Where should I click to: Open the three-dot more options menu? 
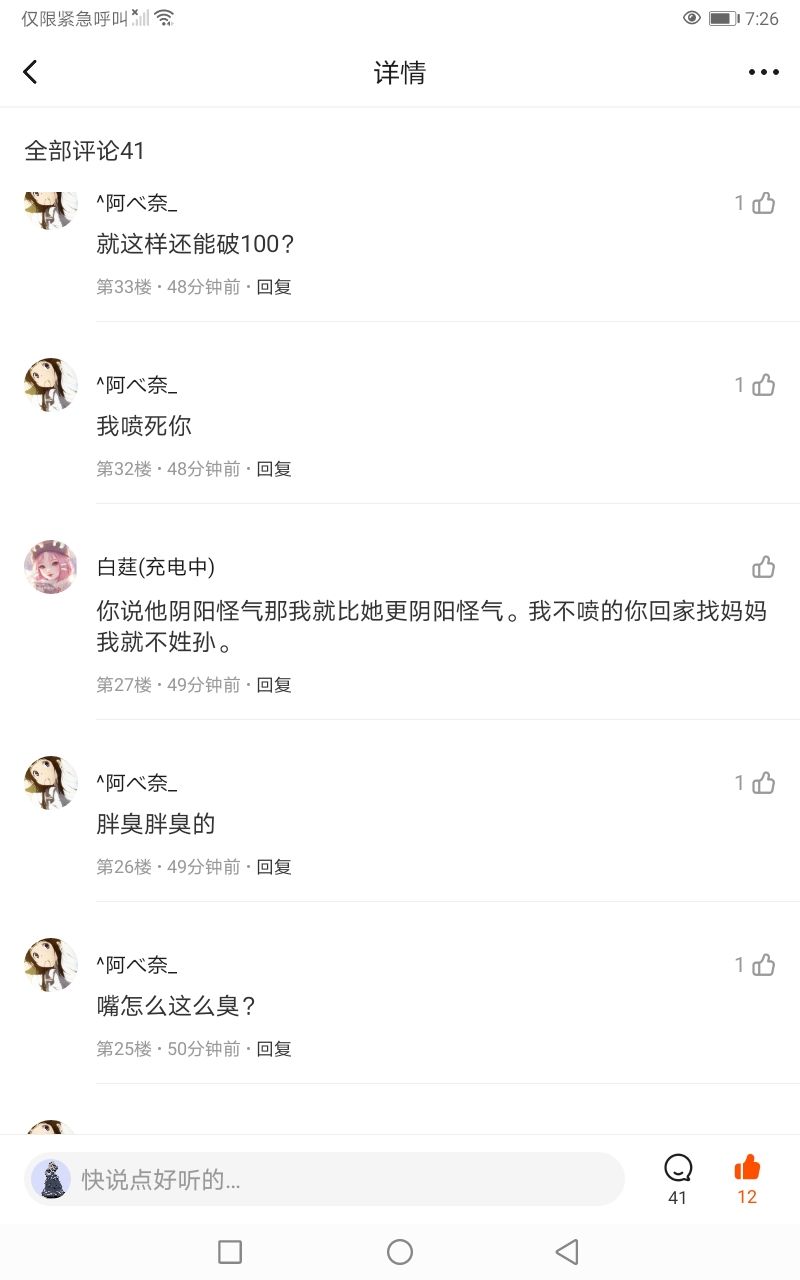click(763, 72)
